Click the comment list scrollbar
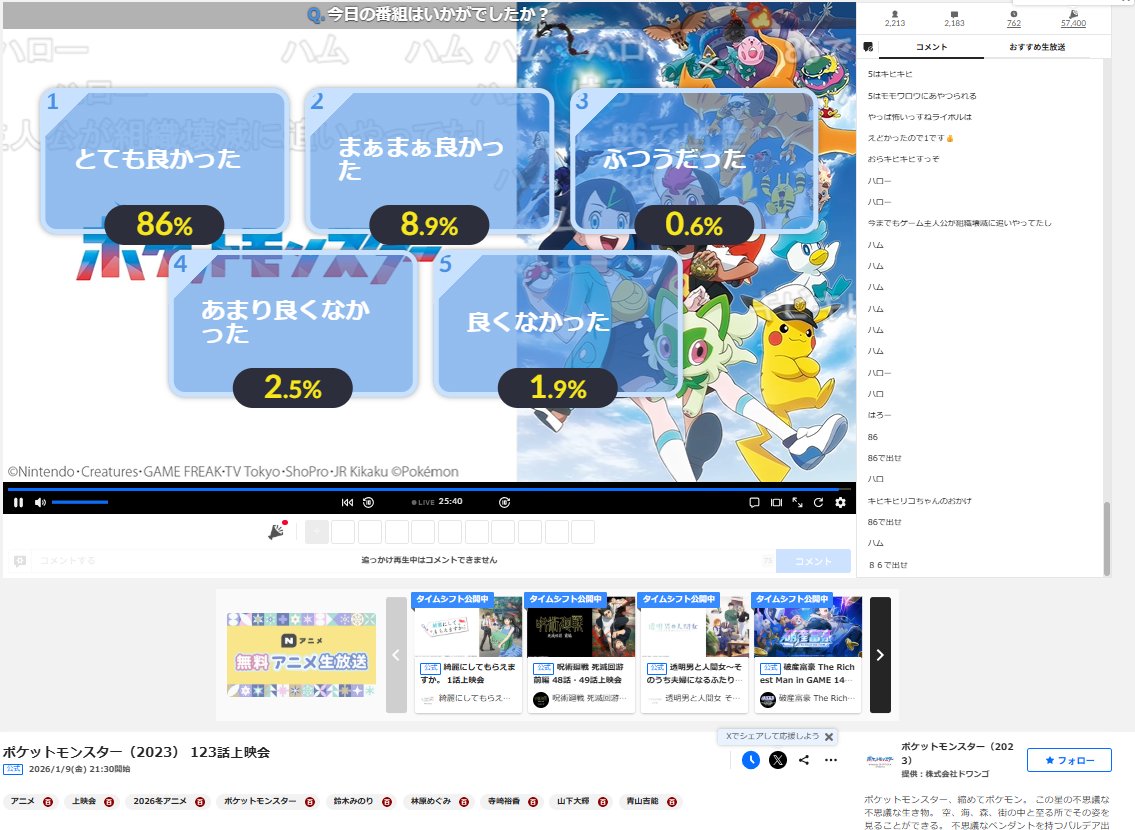The height and width of the screenshot is (830, 1135). click(x=1107, y=538)
